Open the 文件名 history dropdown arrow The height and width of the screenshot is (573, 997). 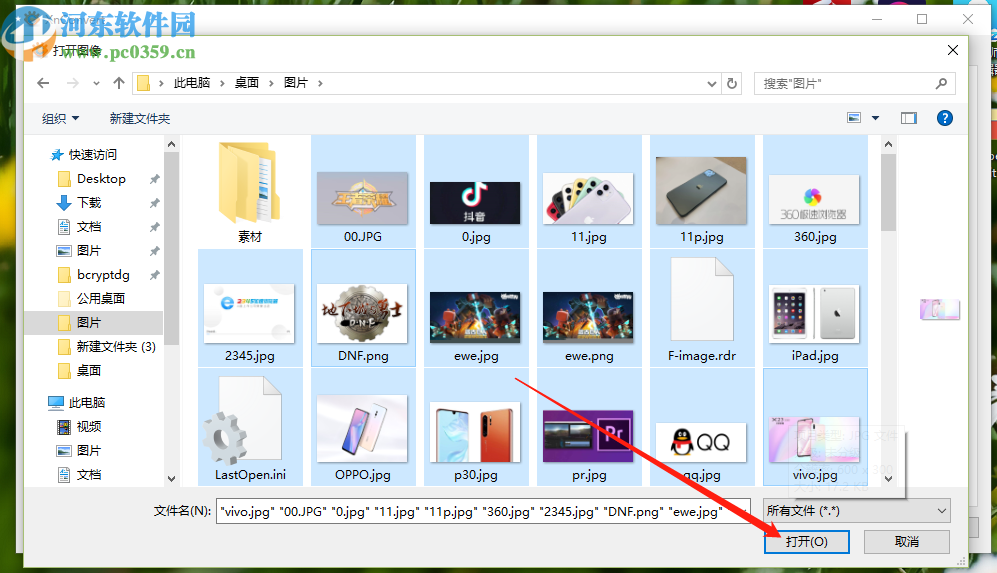(743, 511)
